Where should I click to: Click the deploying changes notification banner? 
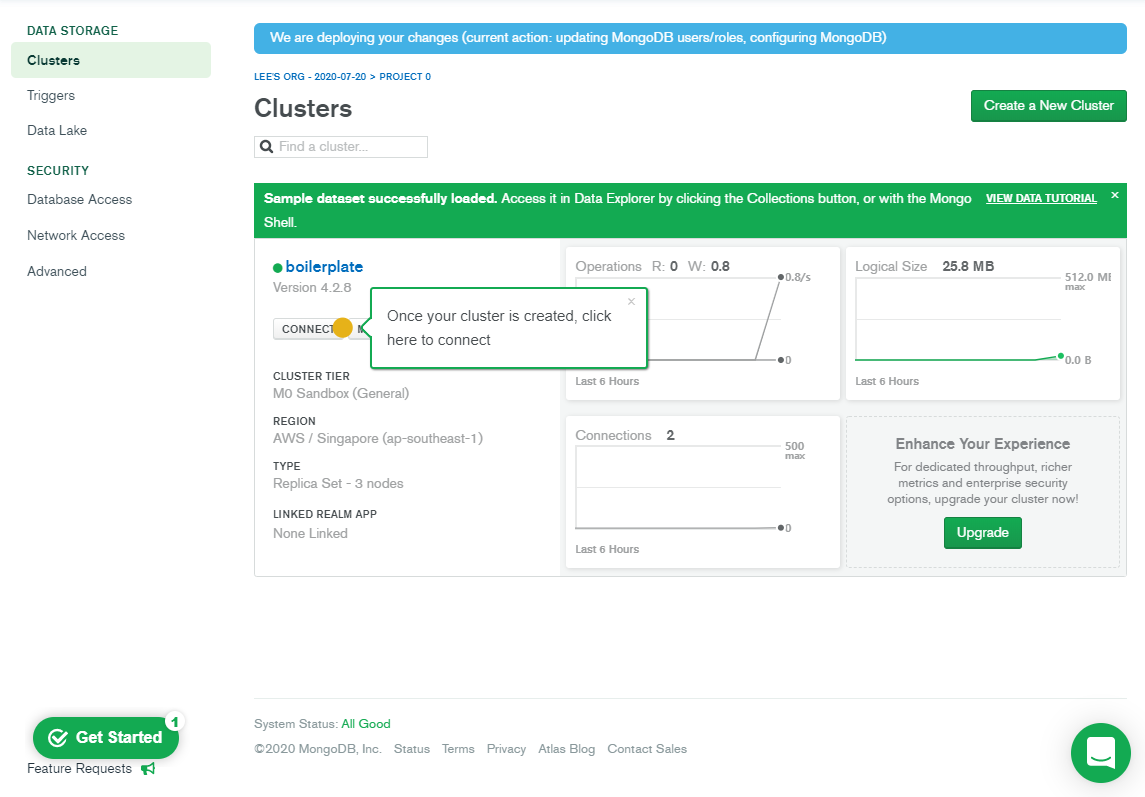click(690, 38)
